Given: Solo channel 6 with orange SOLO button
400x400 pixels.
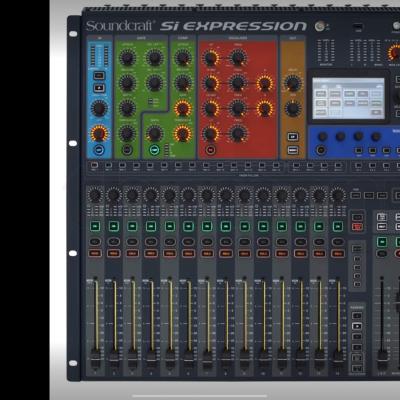Looking at the screenshot, I should pyautogui.click(x=188, y=253).
